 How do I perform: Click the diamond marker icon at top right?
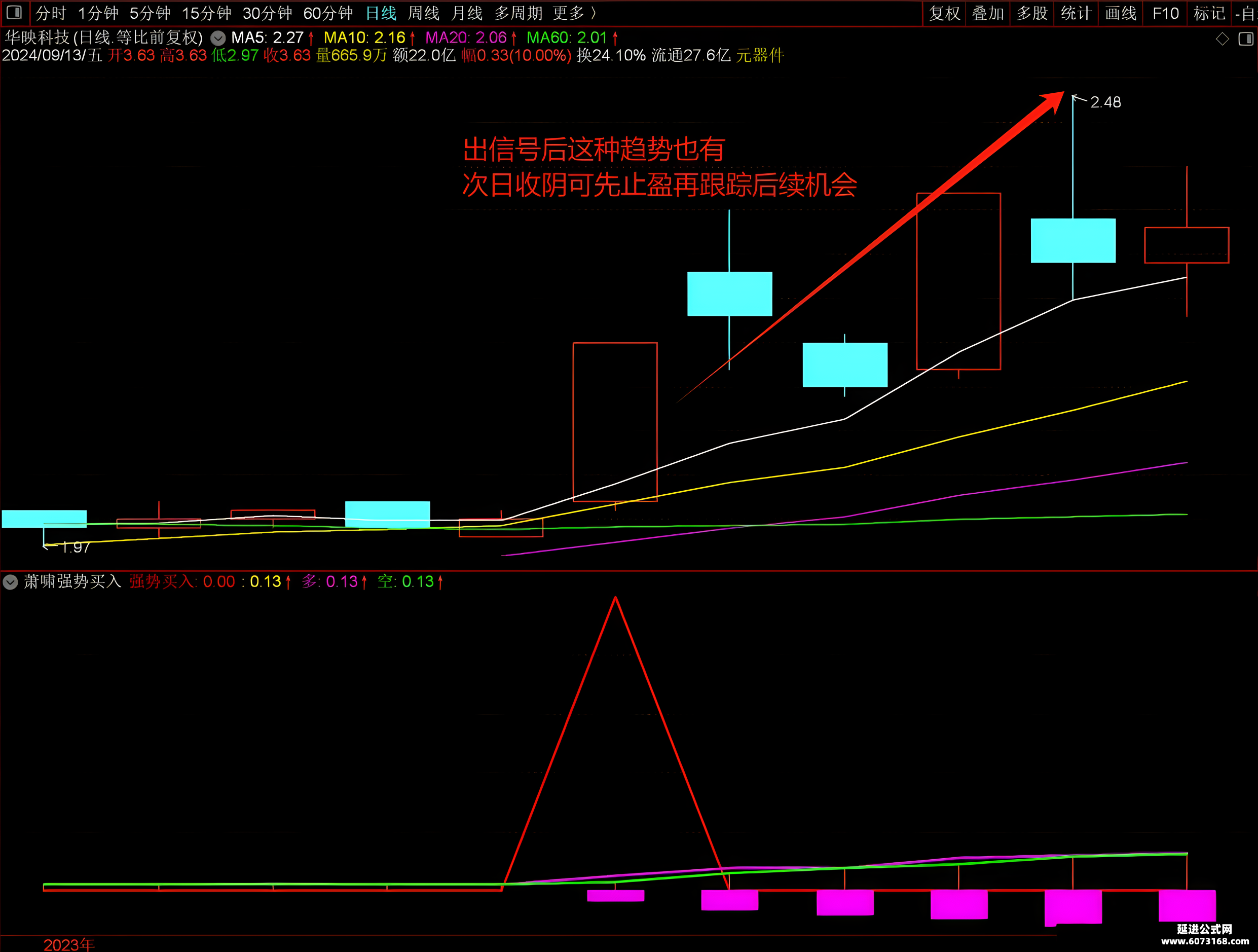[x=1222, y=39]
